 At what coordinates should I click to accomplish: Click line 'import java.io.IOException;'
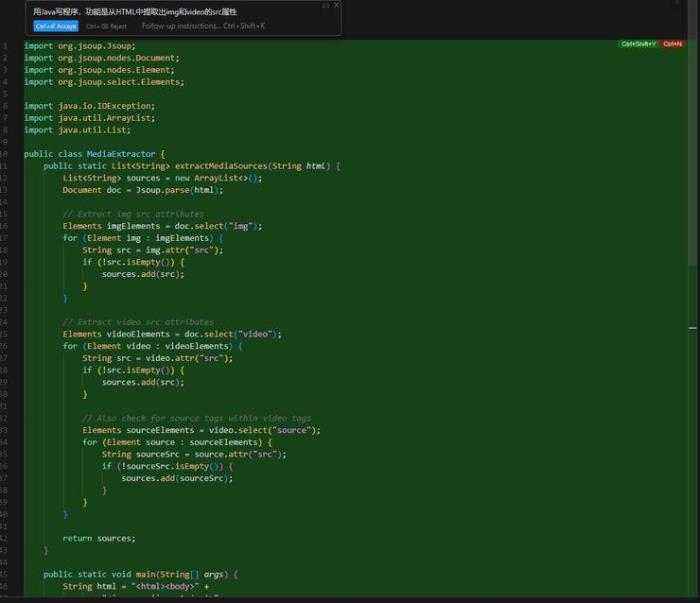pyautogui.click(x=89, y=106)
